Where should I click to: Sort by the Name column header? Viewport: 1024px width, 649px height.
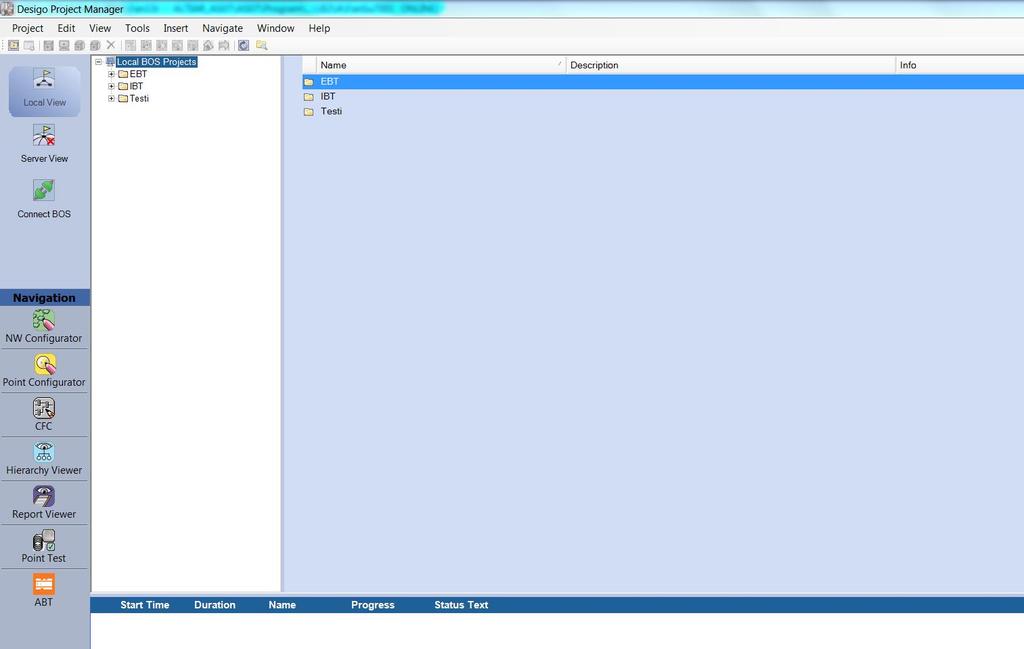(441, 65)
